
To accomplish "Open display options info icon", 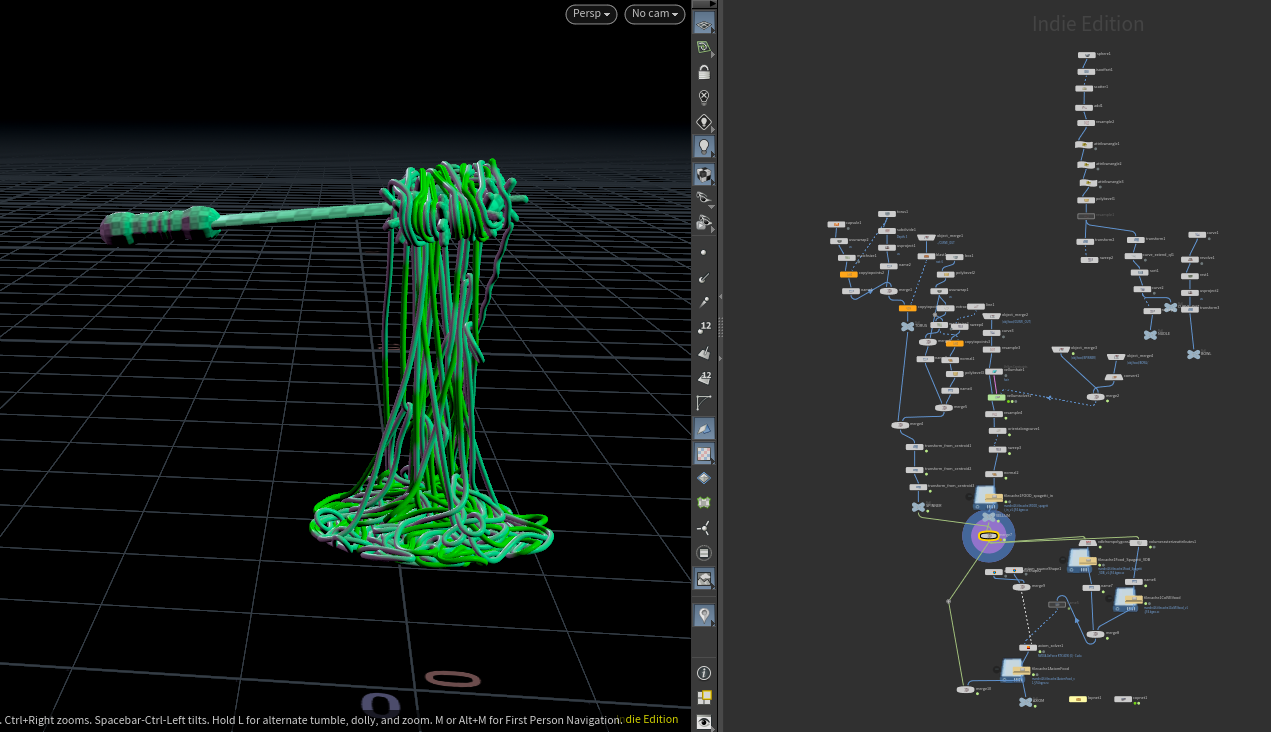I will click(x=704, y=673).
